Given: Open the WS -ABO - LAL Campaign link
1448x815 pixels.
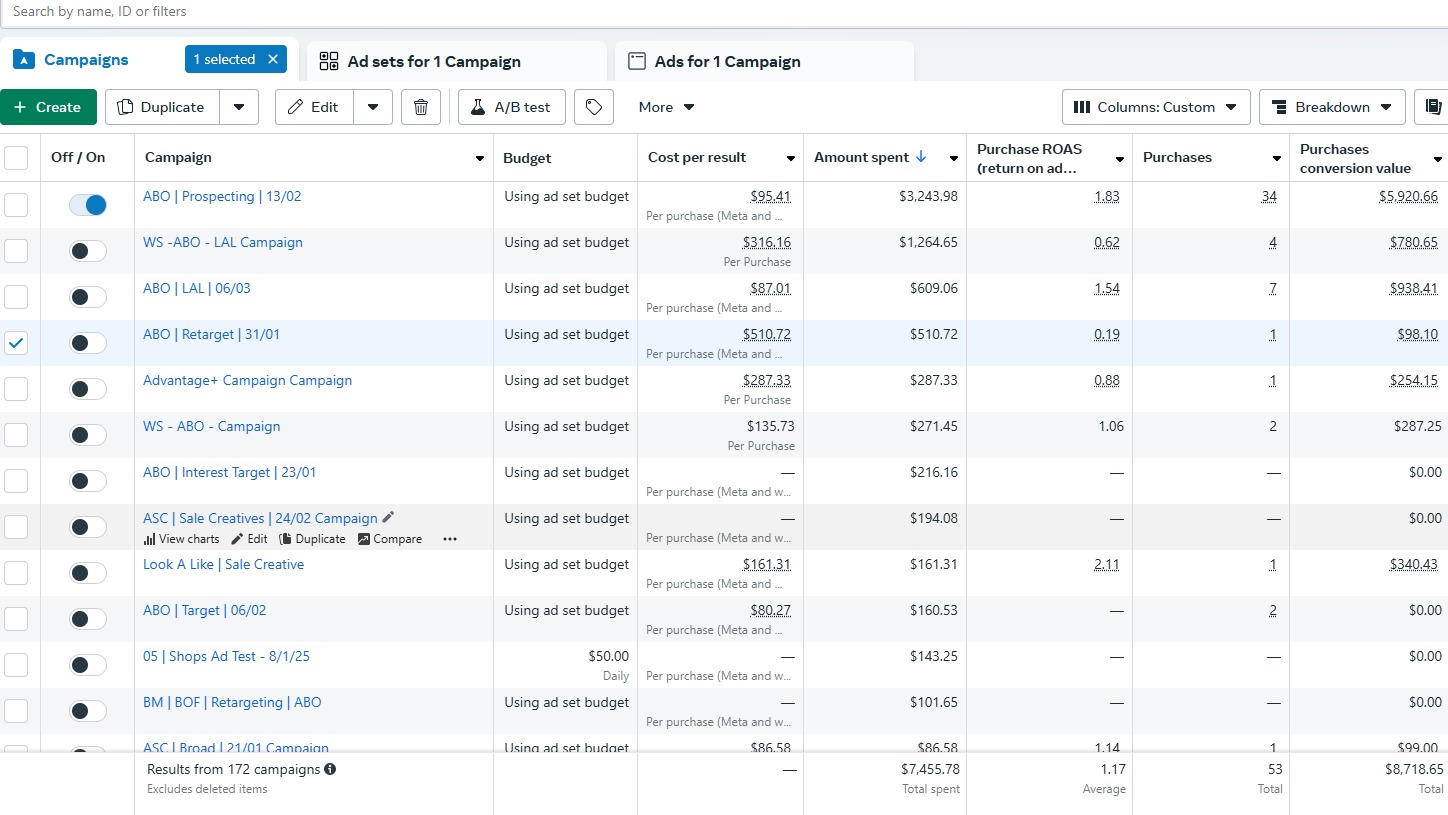Looking at the screenshot, I should 223,242.
